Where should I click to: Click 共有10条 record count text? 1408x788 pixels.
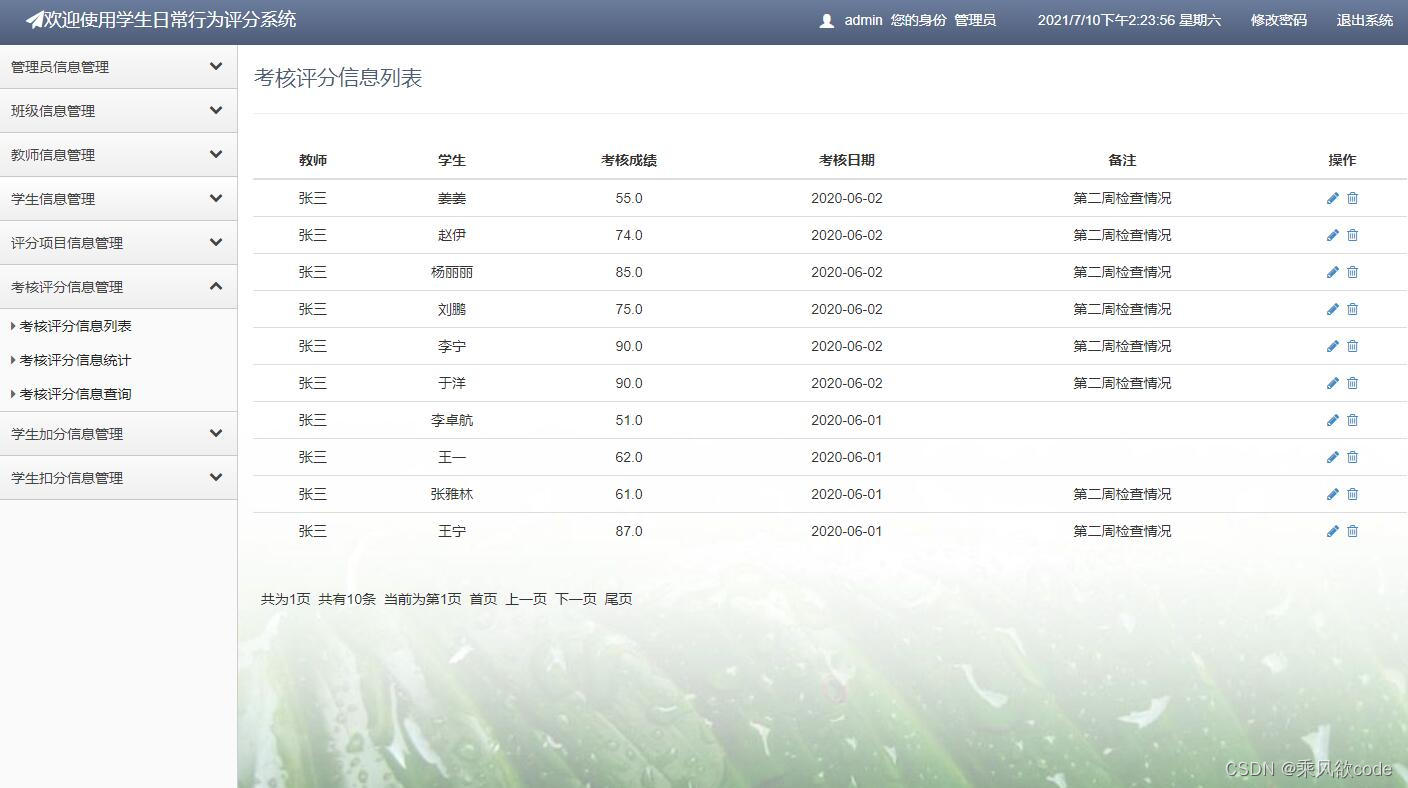coord(347,599)
